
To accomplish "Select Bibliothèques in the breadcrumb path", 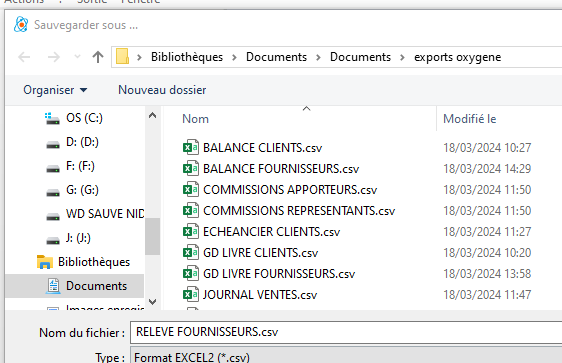I will [x=187, y=57].
